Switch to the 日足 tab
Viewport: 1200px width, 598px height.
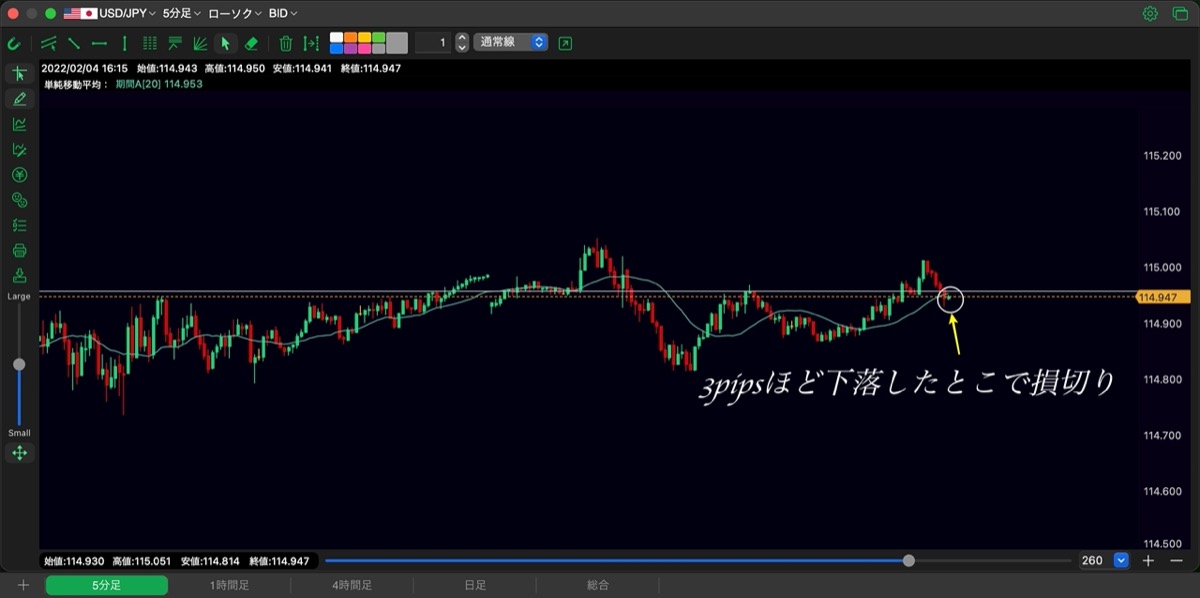[475, 585]
